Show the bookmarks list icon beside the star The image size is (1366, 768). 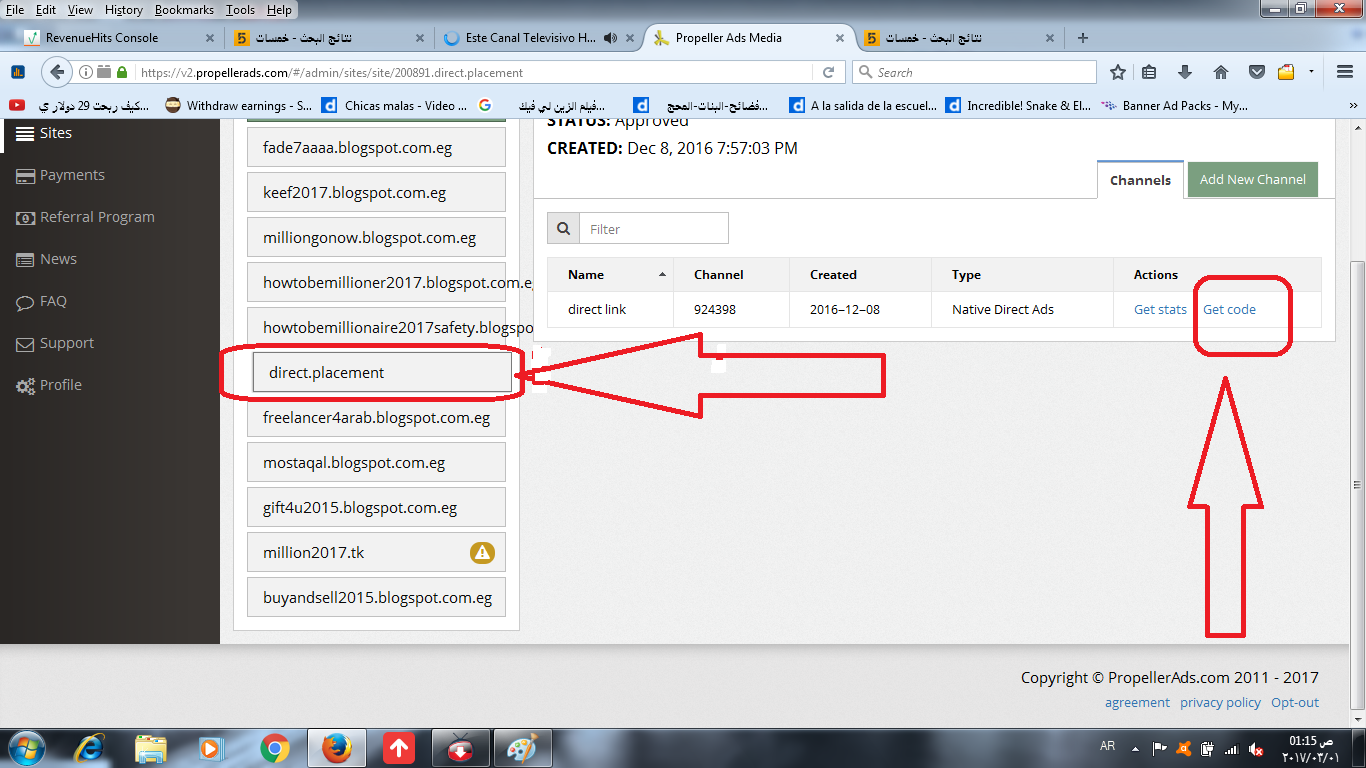tap(1149, 72)
